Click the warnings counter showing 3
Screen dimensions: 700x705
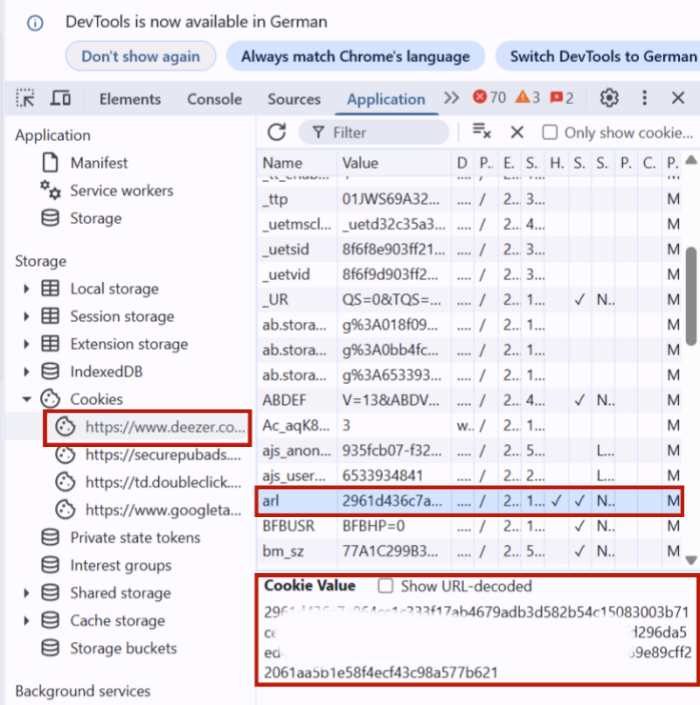(527, 97)
